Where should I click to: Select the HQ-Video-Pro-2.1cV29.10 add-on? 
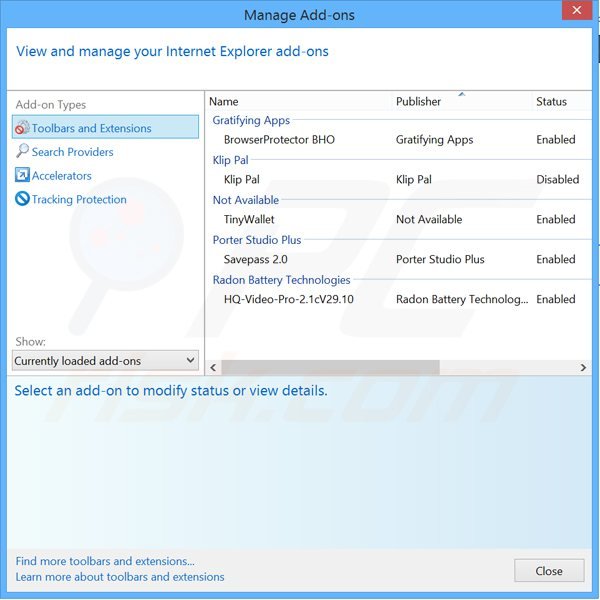click(288, 300)
